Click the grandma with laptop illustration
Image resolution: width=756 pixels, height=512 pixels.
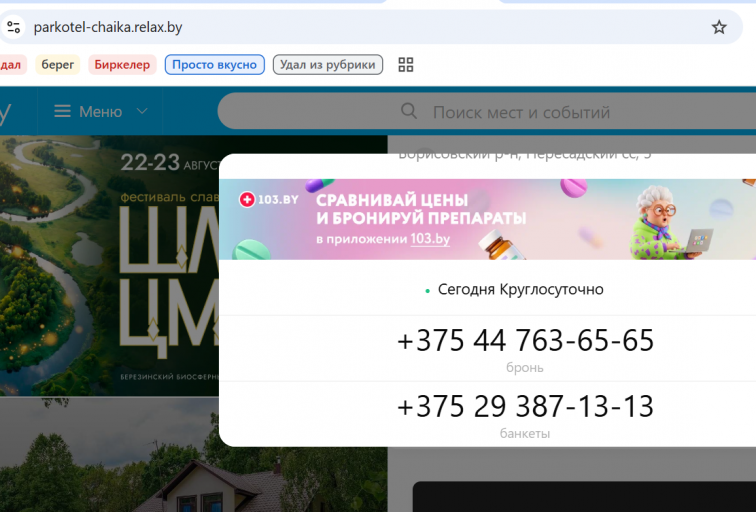click(x=670, y=223)
